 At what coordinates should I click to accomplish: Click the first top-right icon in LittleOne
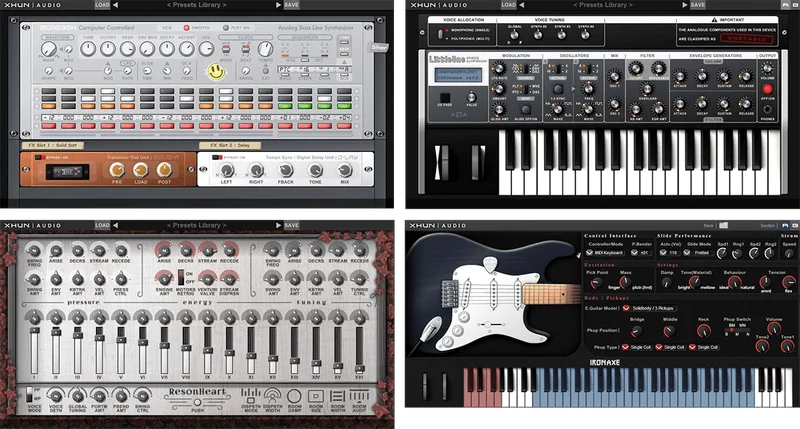785,5
